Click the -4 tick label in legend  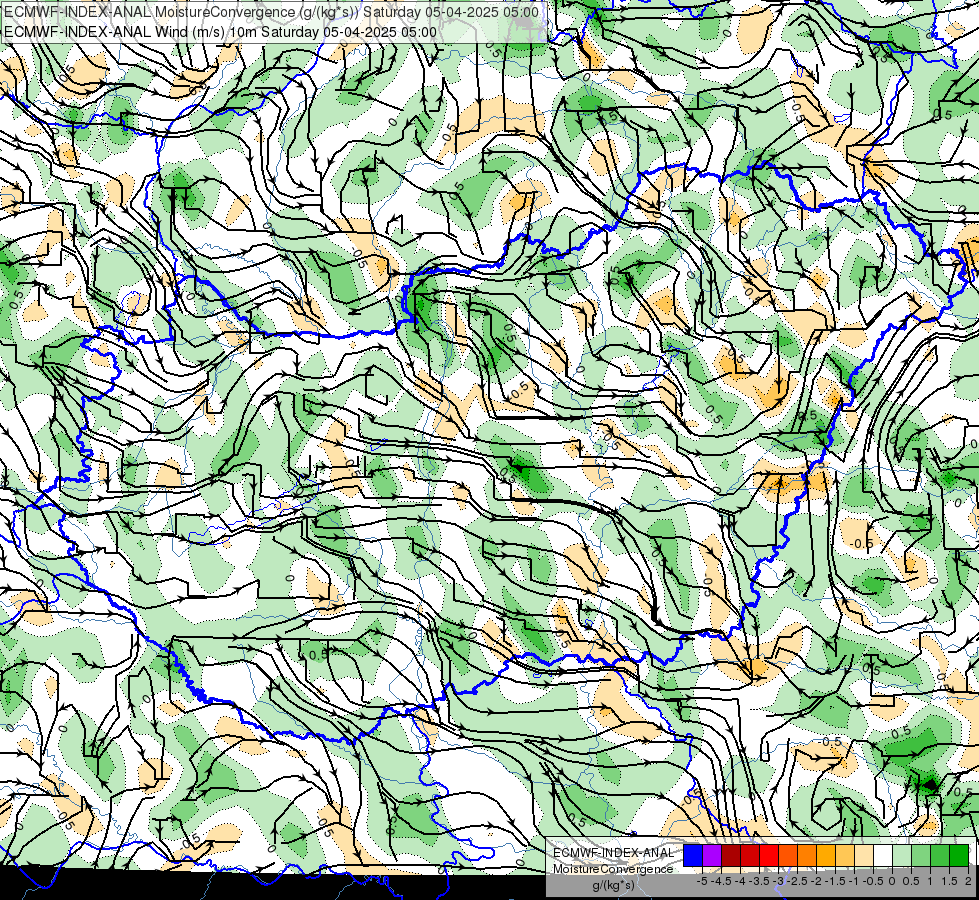point(740,881)
